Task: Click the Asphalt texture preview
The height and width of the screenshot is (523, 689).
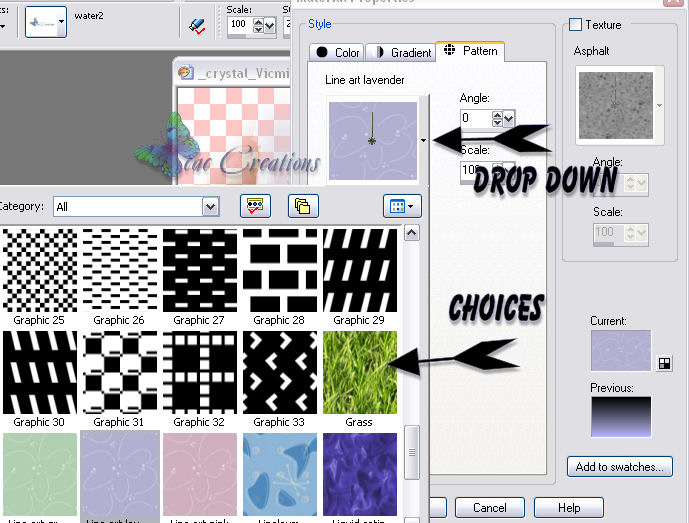Action: pos(616,105)
